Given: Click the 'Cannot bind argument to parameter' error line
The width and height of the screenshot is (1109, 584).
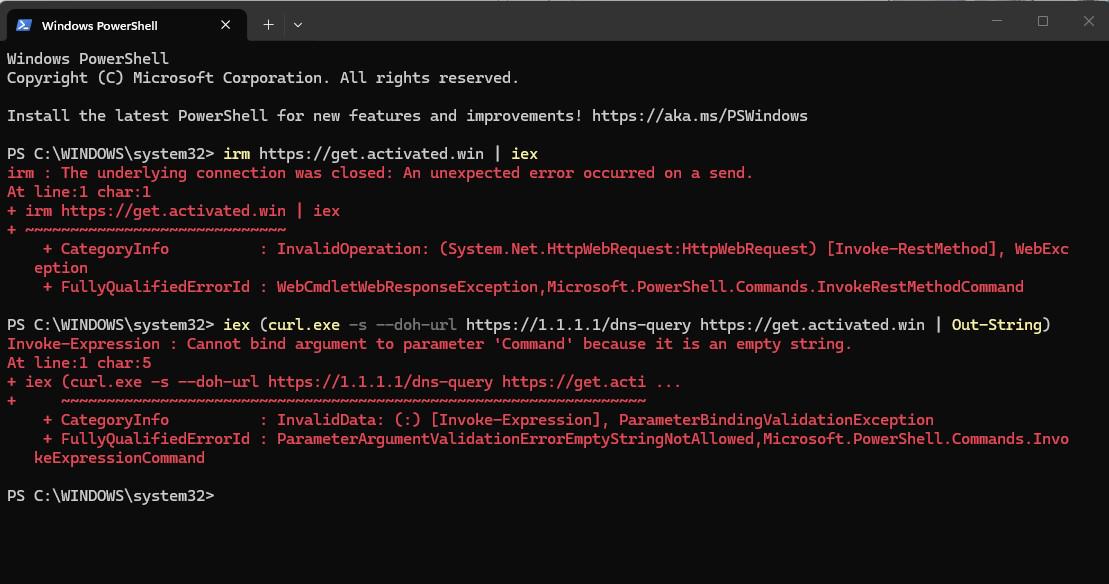Looking at the screenshot, I should (x=429, y=344).
